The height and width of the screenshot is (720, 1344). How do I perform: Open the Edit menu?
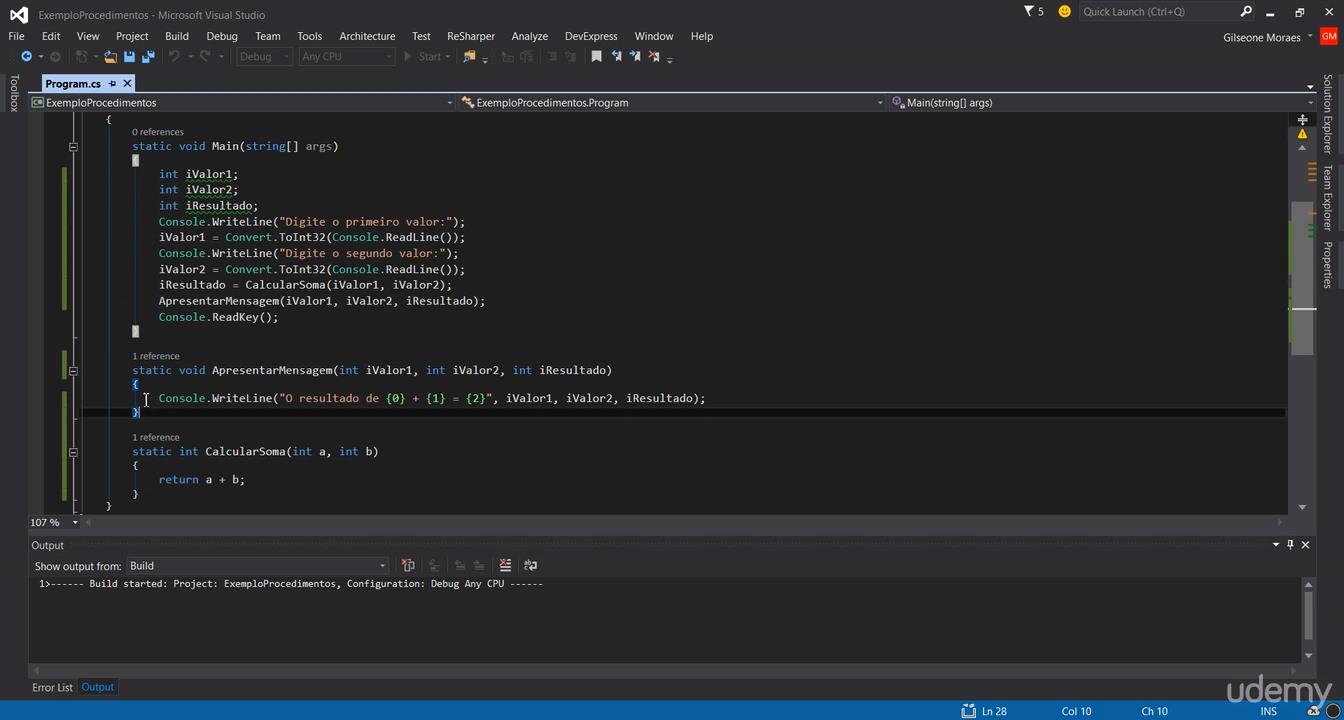(x=51, y=36)
